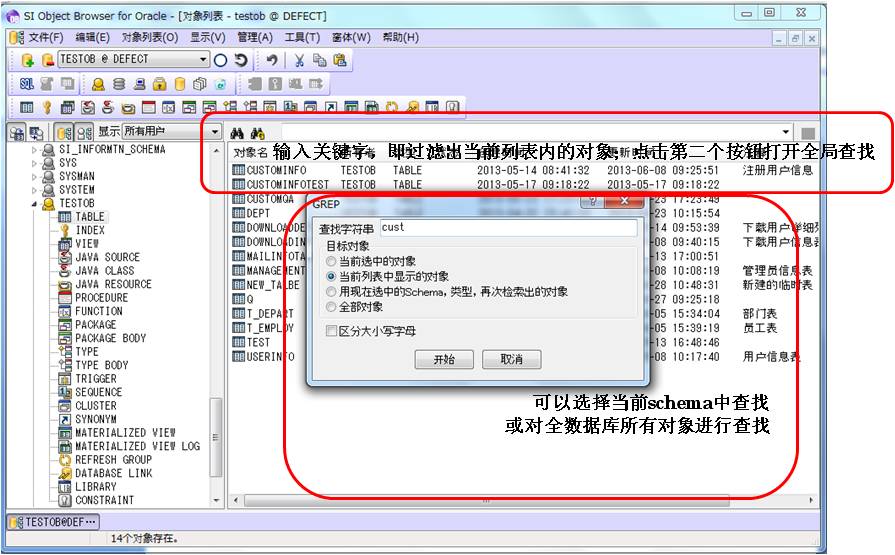895x555 pixels.
Task: Click the paste clipboard icon
Action: [340, 60]
